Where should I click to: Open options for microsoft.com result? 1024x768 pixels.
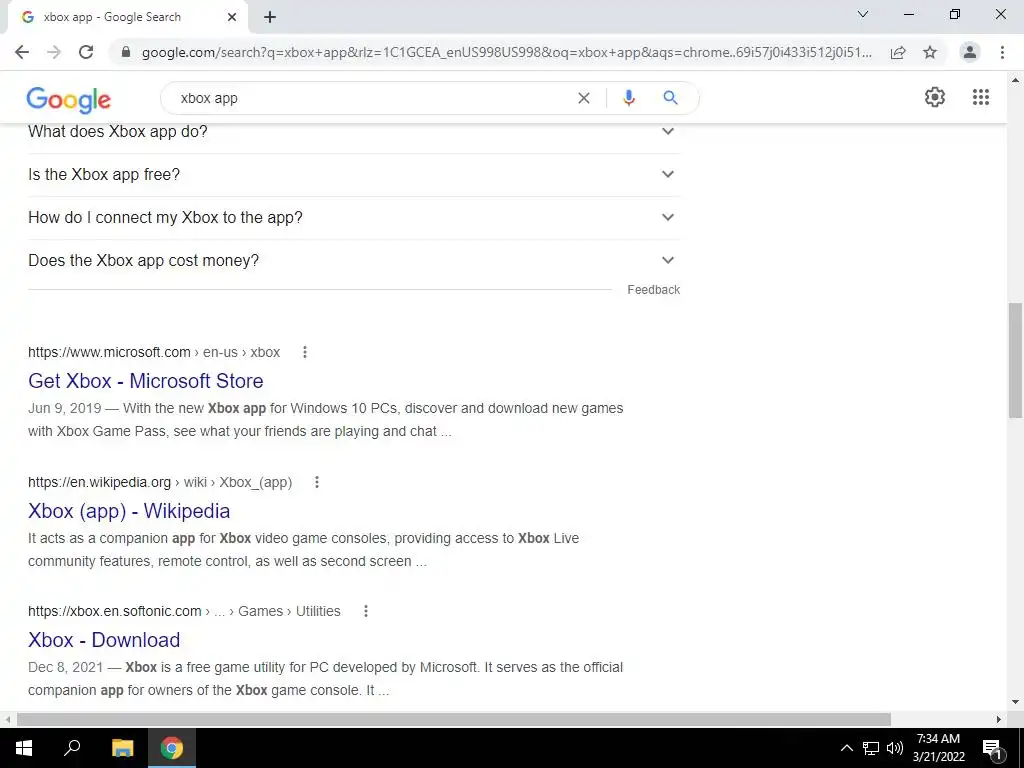coord(304,353)
